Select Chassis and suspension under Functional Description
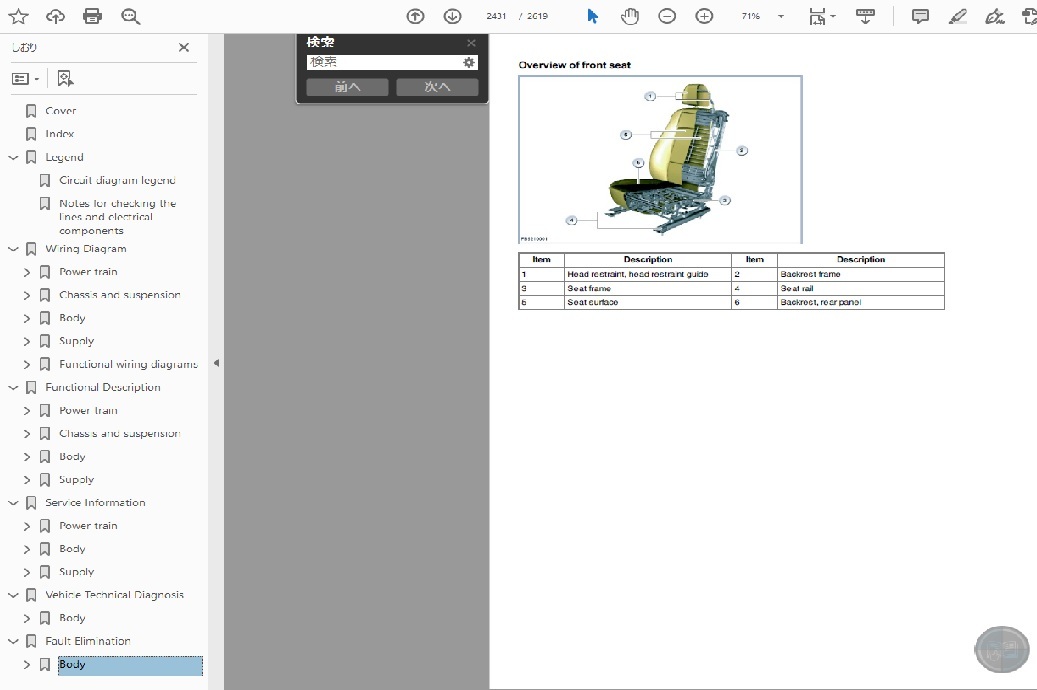This screenshot has width=1037, height=690. coord(119,433)
